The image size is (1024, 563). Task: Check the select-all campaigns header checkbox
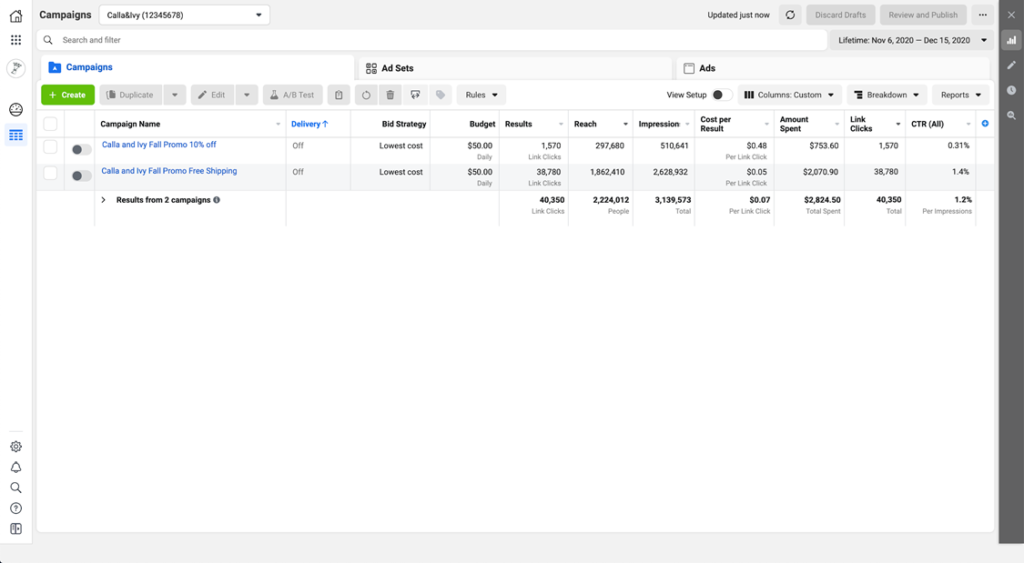(50, 123)
